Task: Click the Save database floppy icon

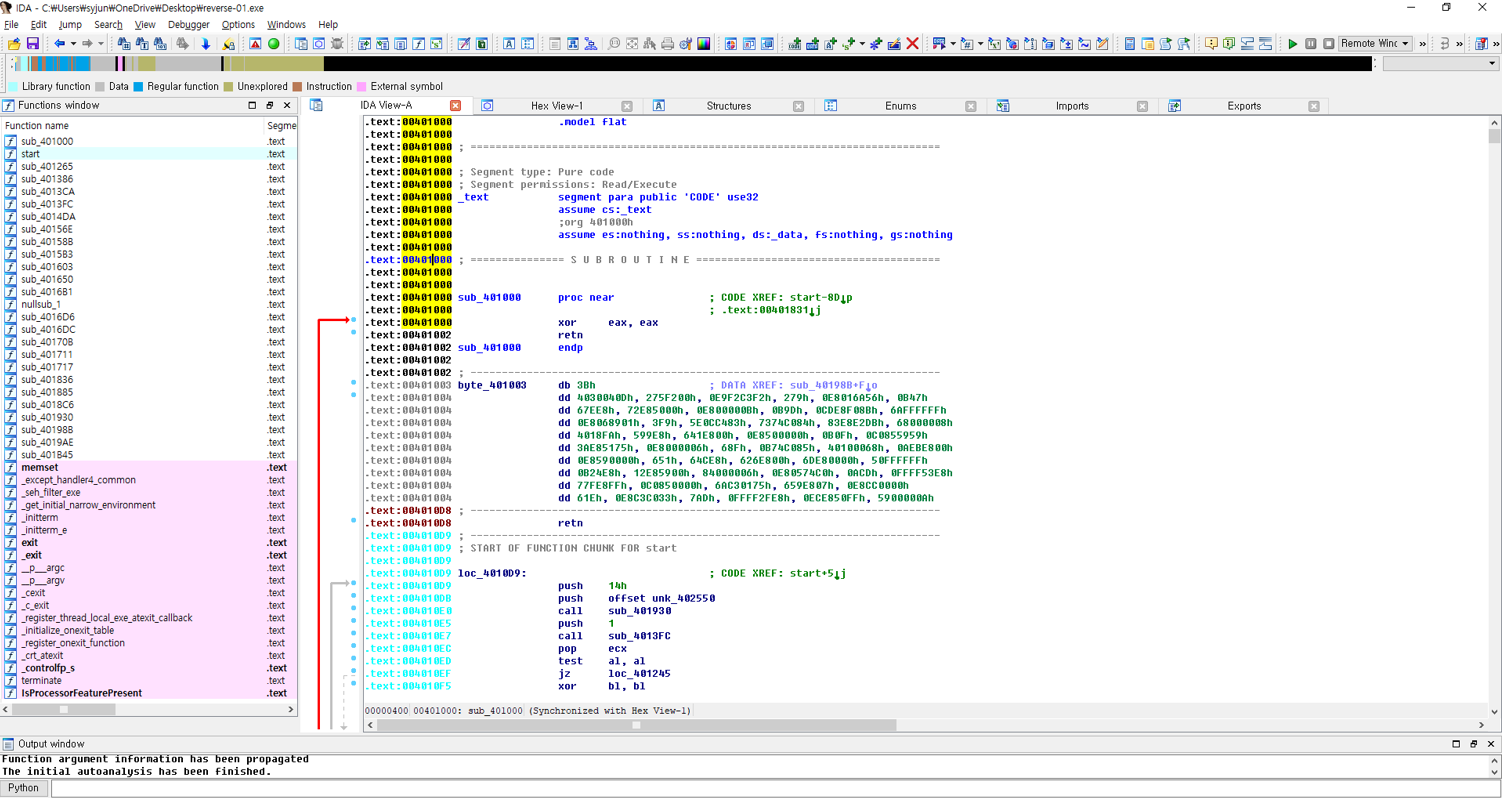Action: click(32, 44)
